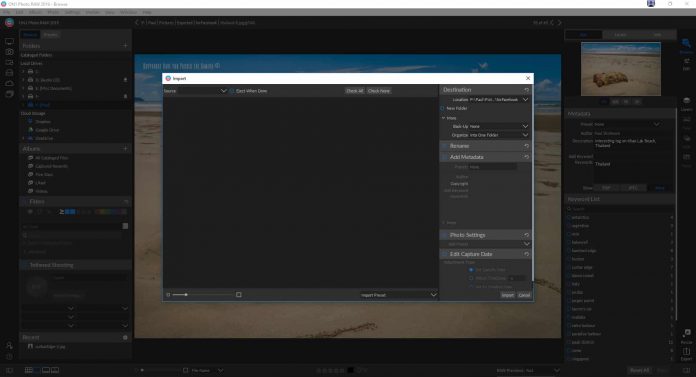
Task: Click the small thumbnail icon beside slider
Action: (x=168, y=294)
